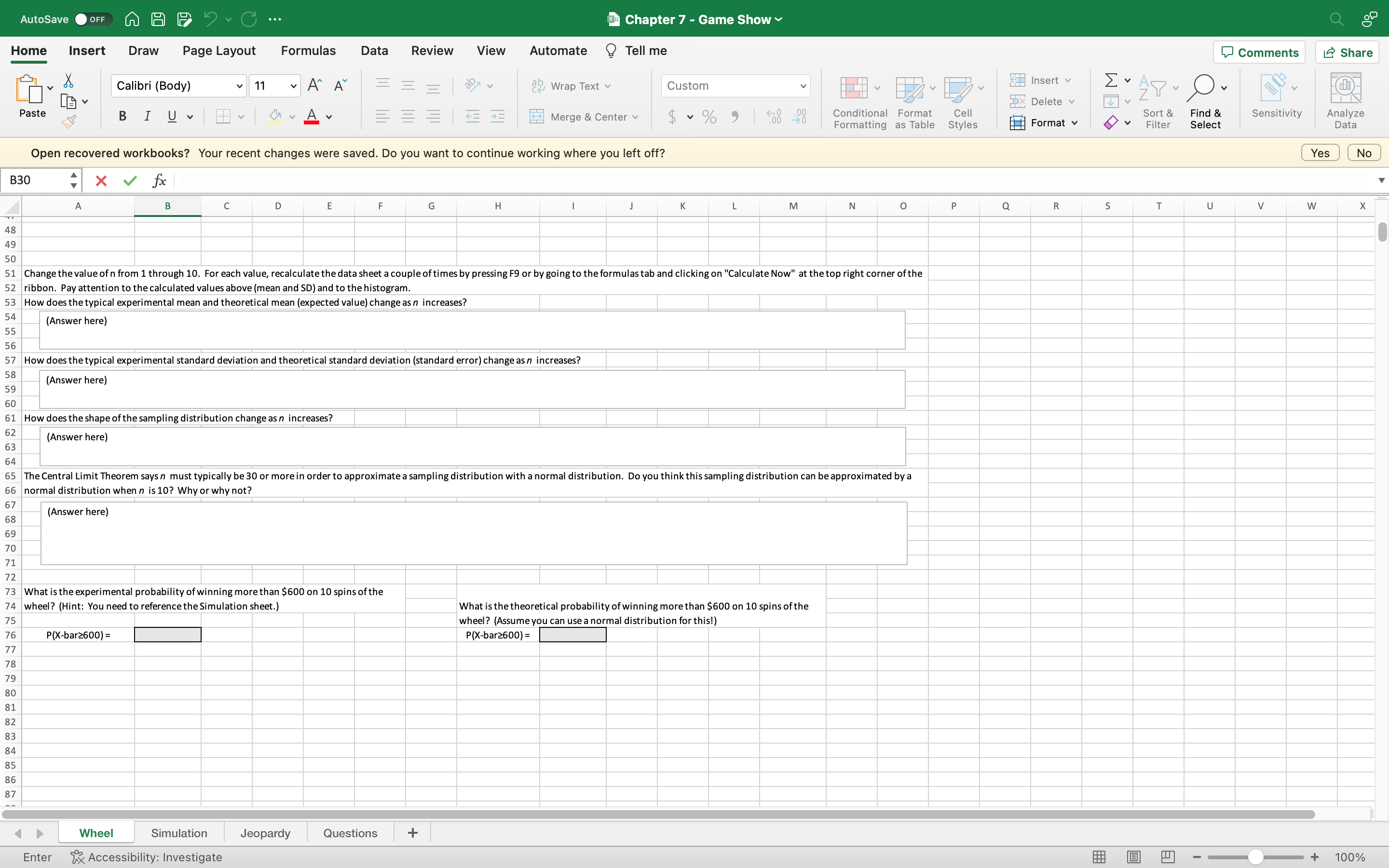1389x868 pixels.
Task: Decrease font size with small A icon
Action: pos(340,85)
